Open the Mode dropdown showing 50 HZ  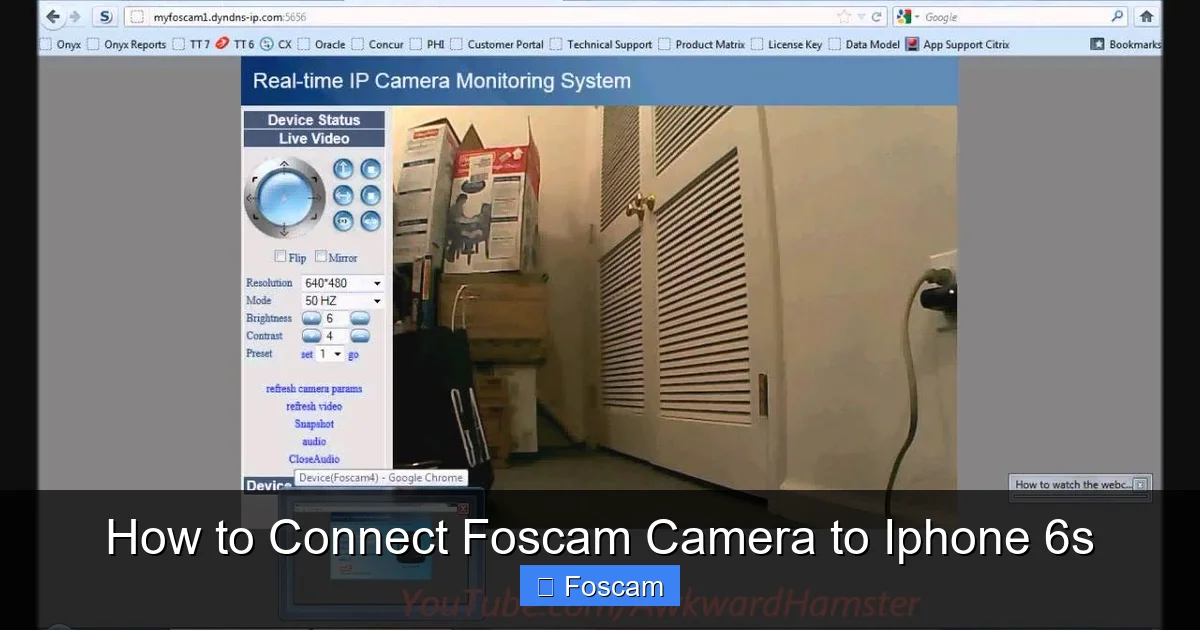342,300
